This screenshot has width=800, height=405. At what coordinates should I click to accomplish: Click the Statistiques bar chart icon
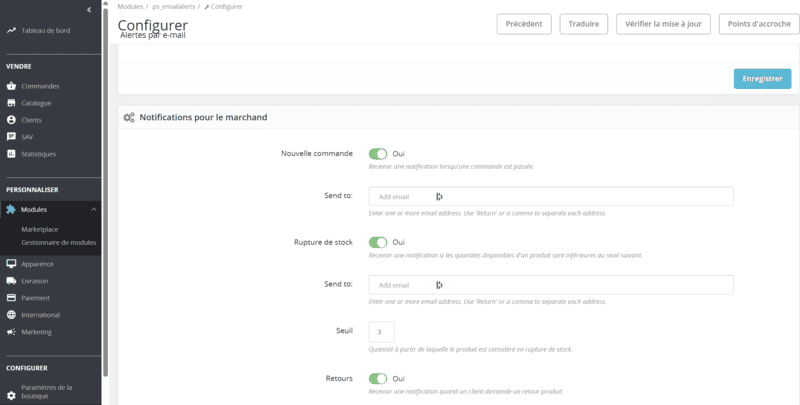[11, 154]
